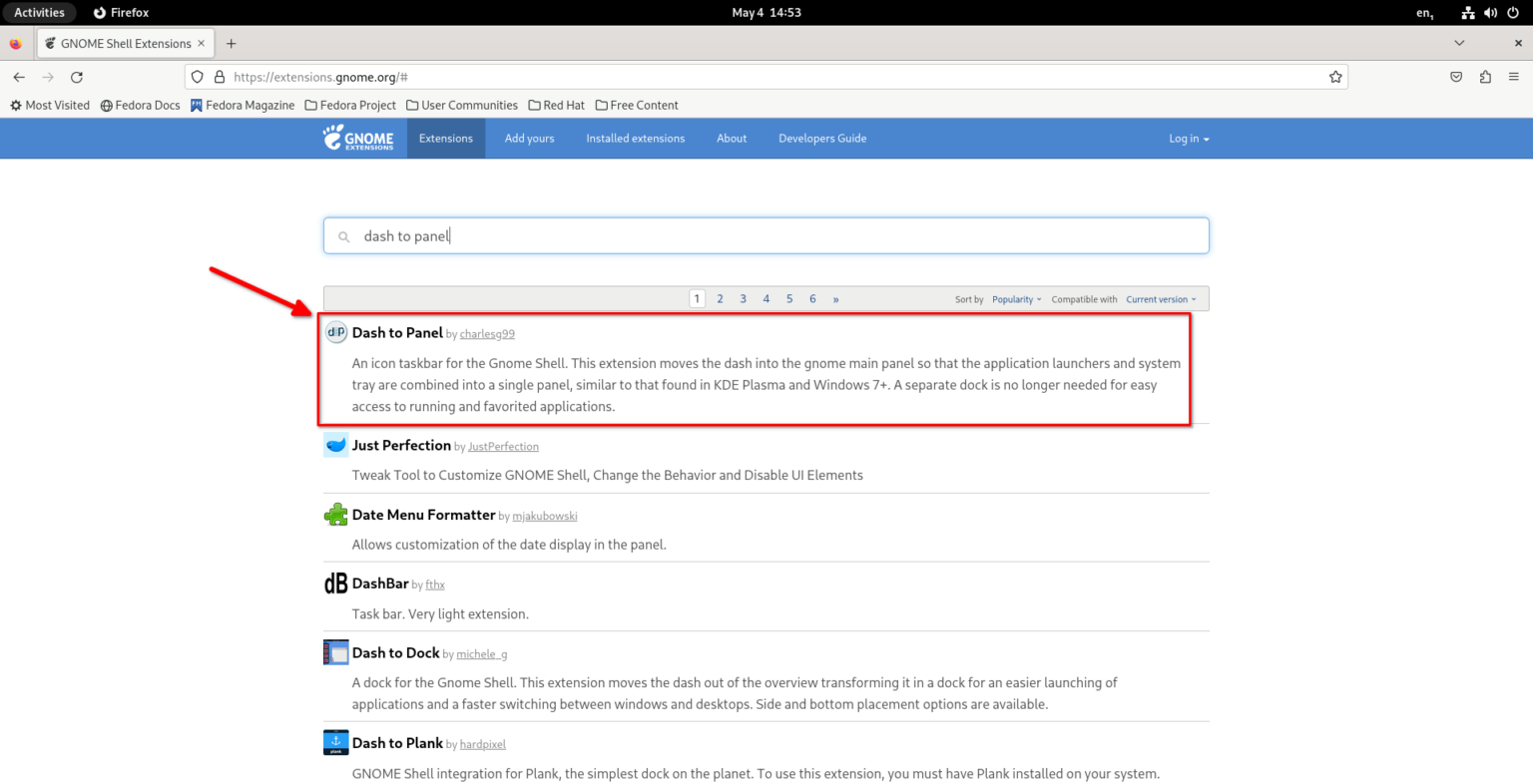Click the Pocket save icon
This screenshot has width=1533, height=784.
(1456, 77)
